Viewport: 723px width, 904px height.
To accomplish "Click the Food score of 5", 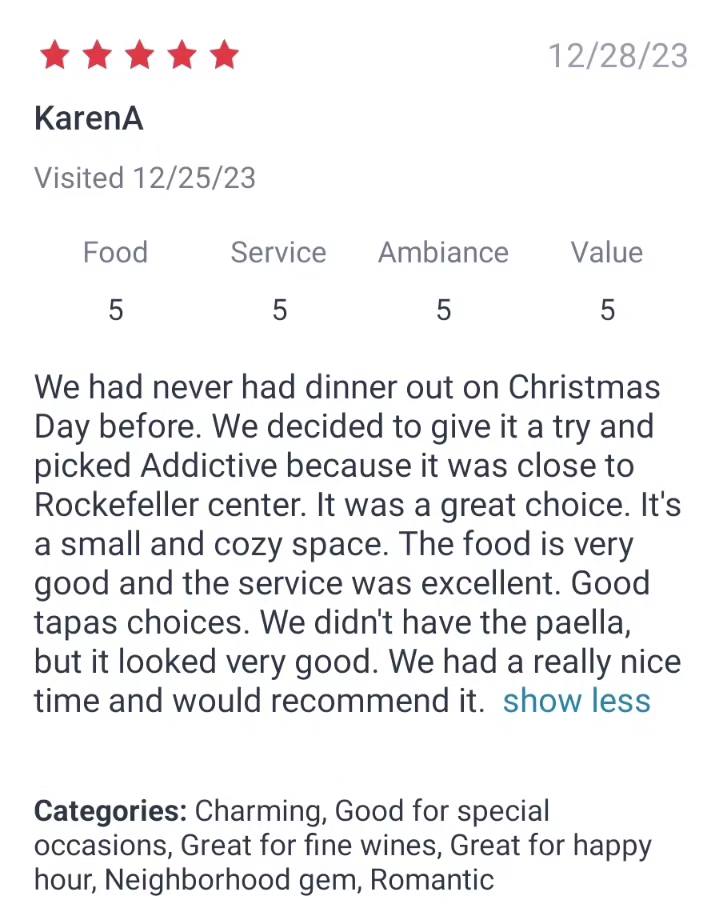I will click(115, 311).
